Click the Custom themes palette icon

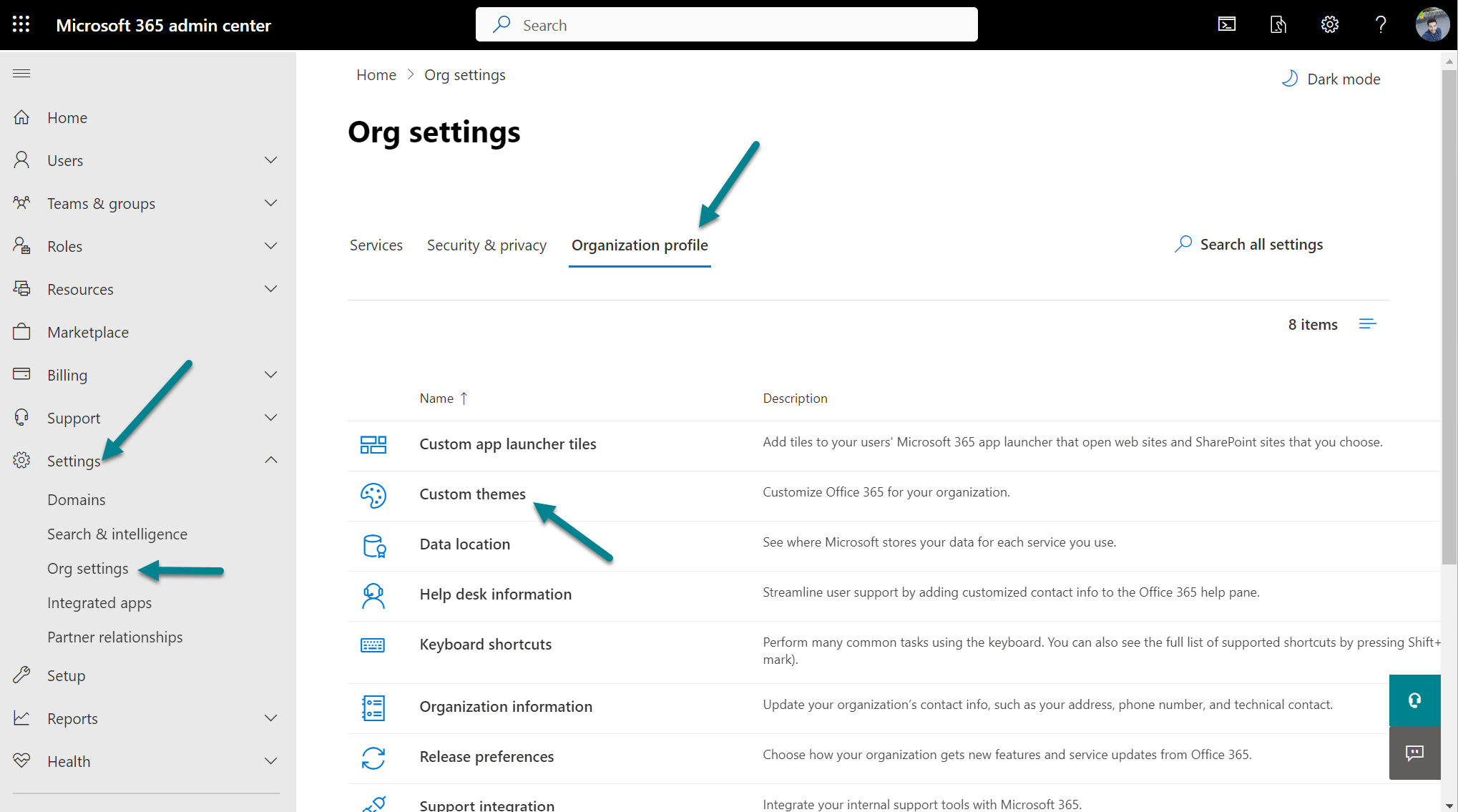(x=373, y=495)
